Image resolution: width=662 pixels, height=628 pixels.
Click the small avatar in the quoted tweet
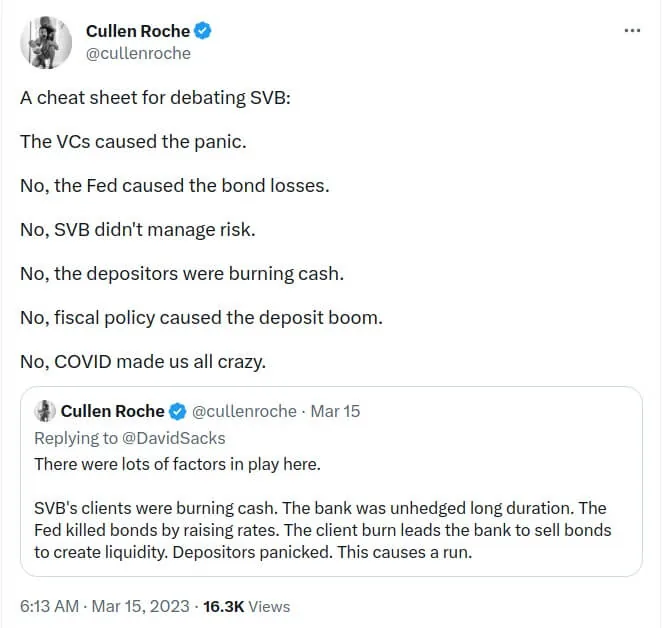tap(44, 411)
